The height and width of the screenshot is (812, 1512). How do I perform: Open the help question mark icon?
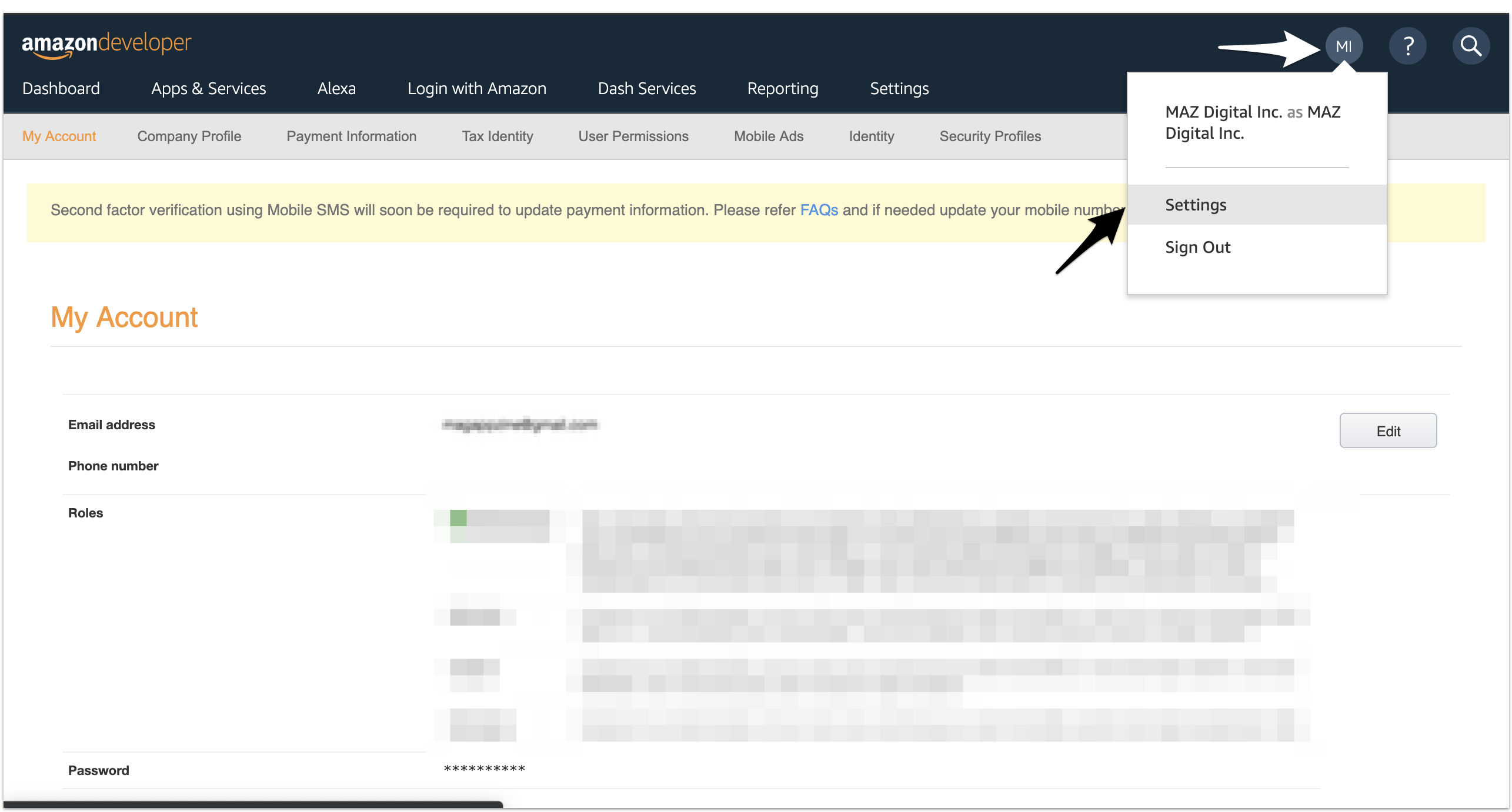(x=1408, y=46)
